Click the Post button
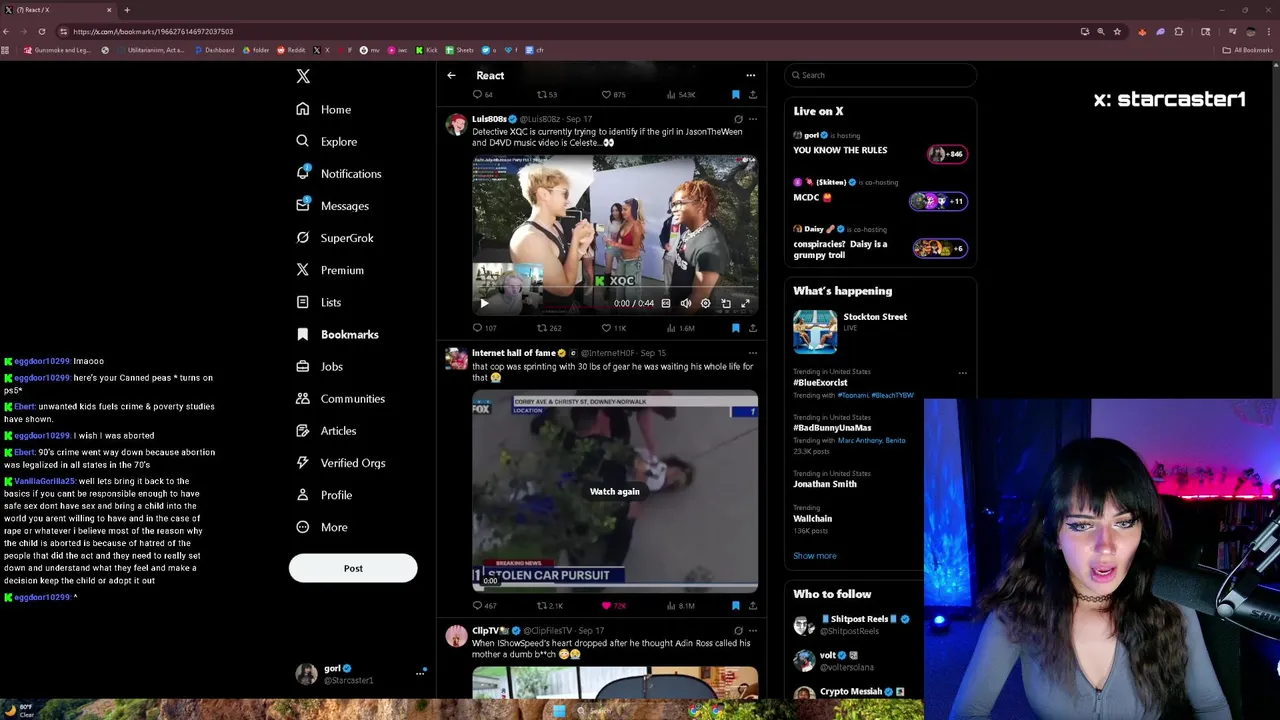This screenshot has height=720, width=1280. point(353,568)
